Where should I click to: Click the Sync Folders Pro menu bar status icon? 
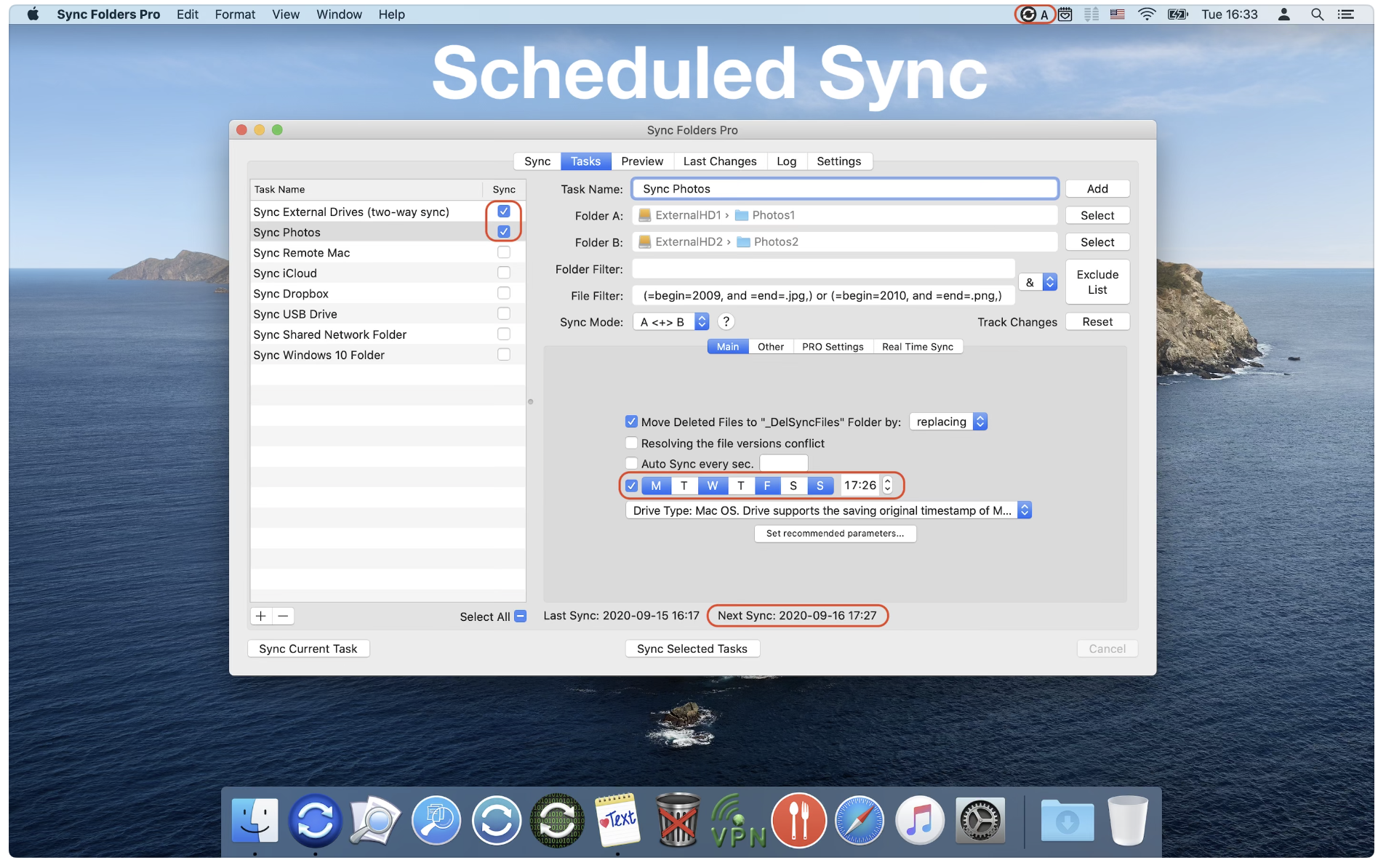[x=1028, y=15]
